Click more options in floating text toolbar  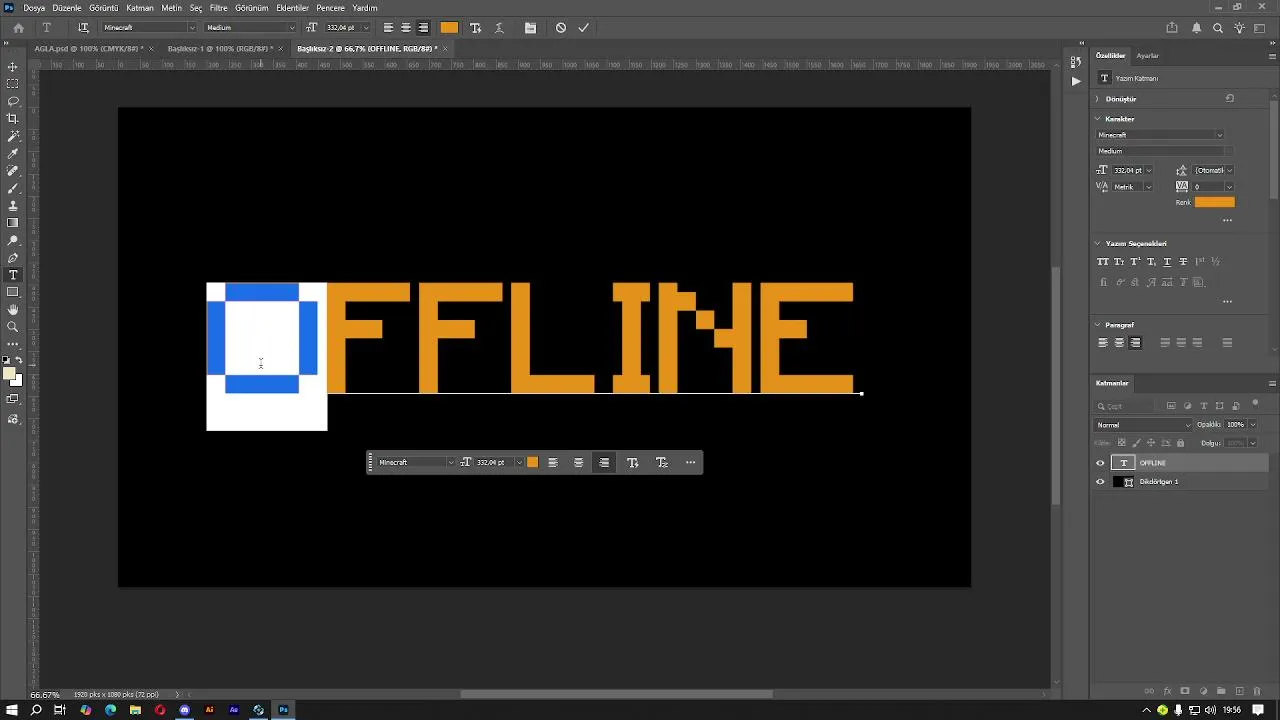(690, 463)
